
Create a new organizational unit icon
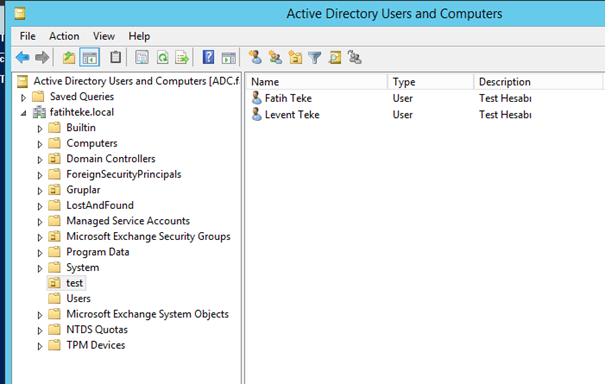coord(295,58)
